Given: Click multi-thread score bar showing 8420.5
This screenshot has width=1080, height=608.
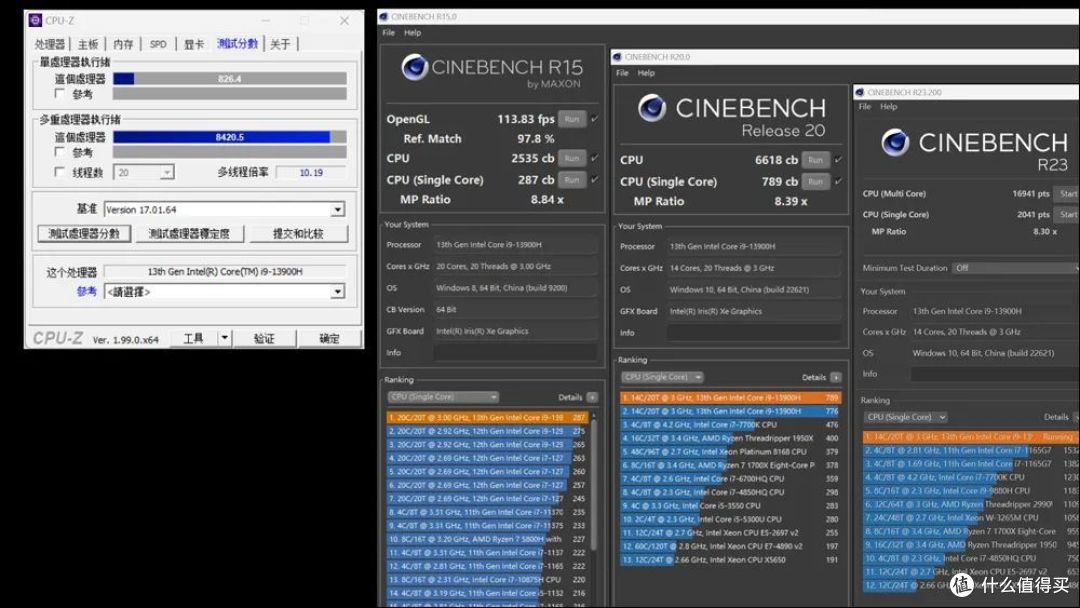Looking at the screenshot, I should [230, 137].
